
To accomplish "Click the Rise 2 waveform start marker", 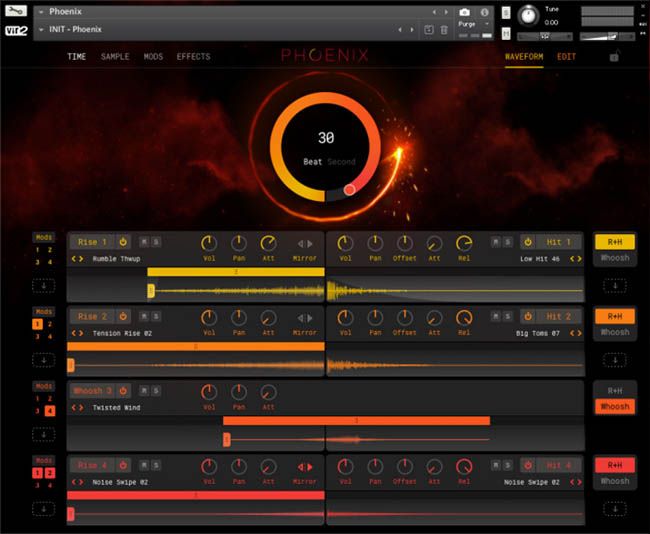I will click(x=71, y=365).
